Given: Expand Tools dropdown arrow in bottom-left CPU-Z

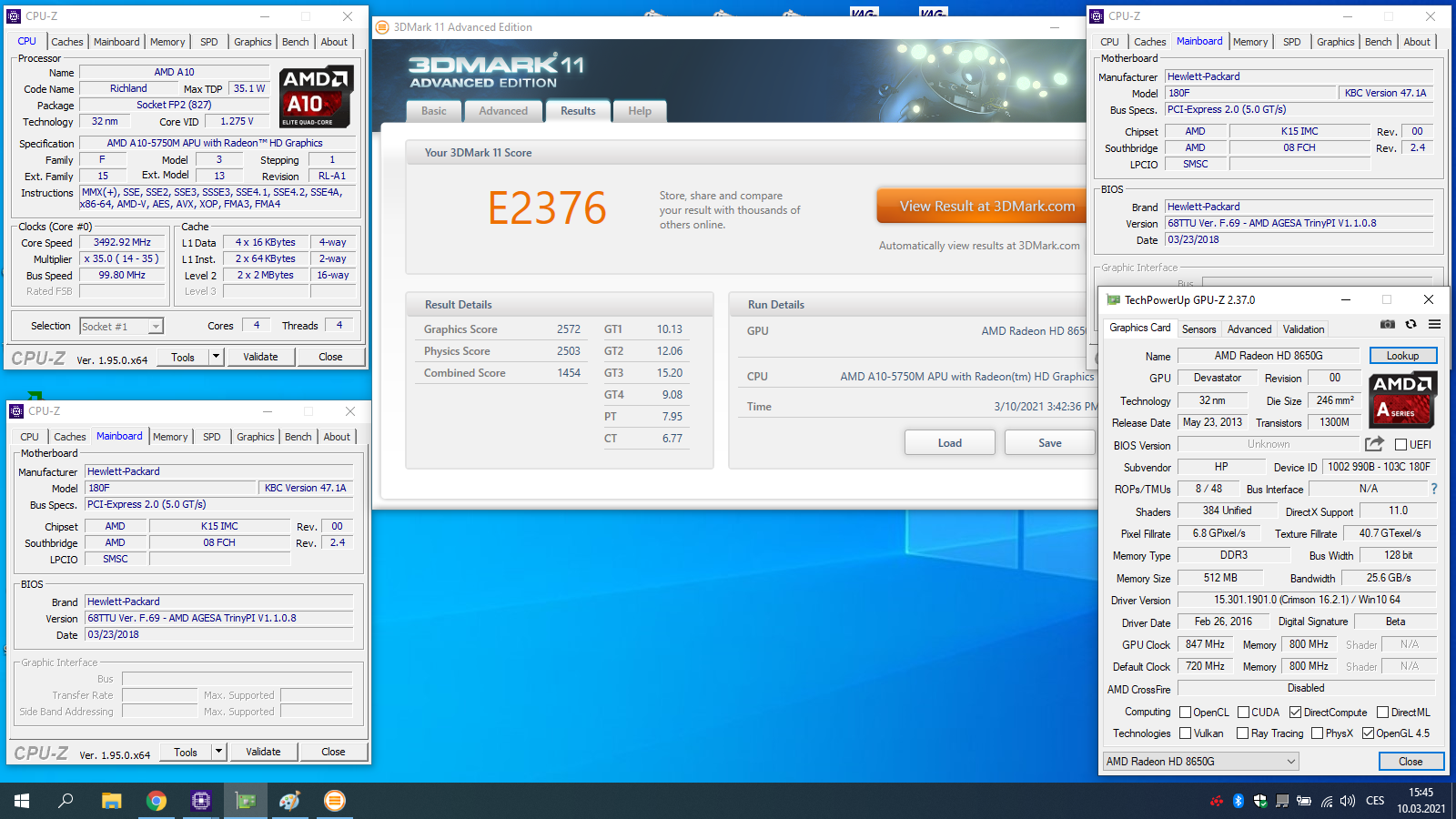Looking at the screenshot, I should pos(218,752).
